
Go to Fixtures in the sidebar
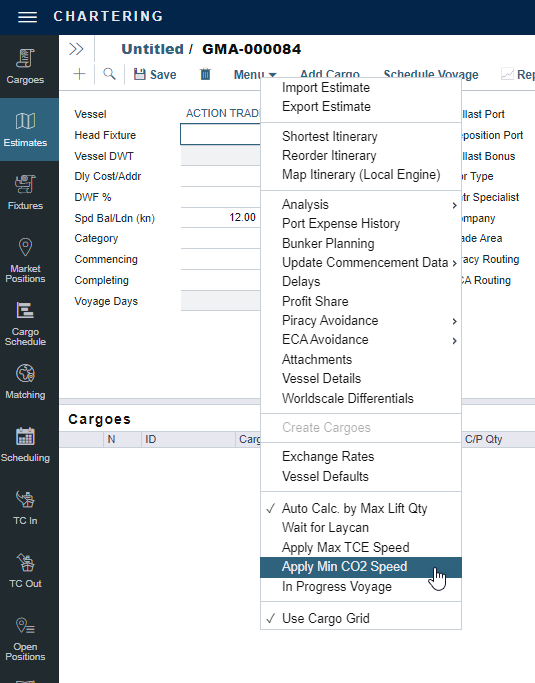pos(25,193)
